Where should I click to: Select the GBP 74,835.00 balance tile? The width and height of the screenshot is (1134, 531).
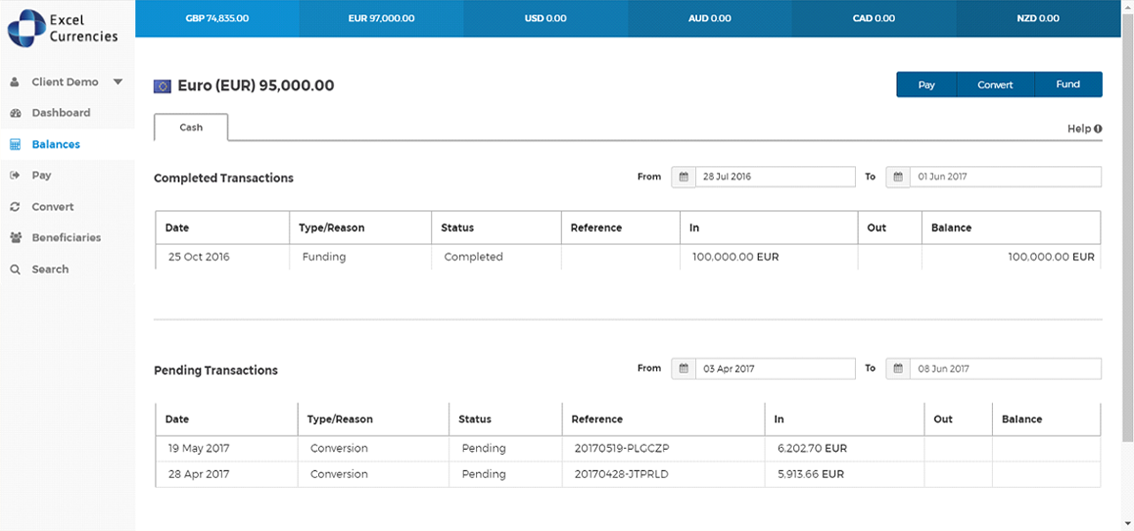(x=217, y=18)
